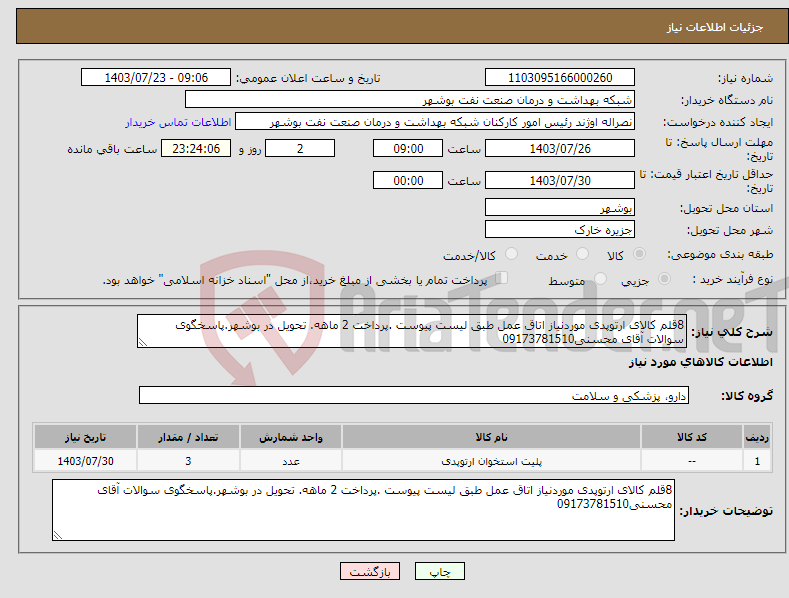Click the کد کالا column header
The width and height of the screenshot is (789, 598).
(x=691, y=437)
